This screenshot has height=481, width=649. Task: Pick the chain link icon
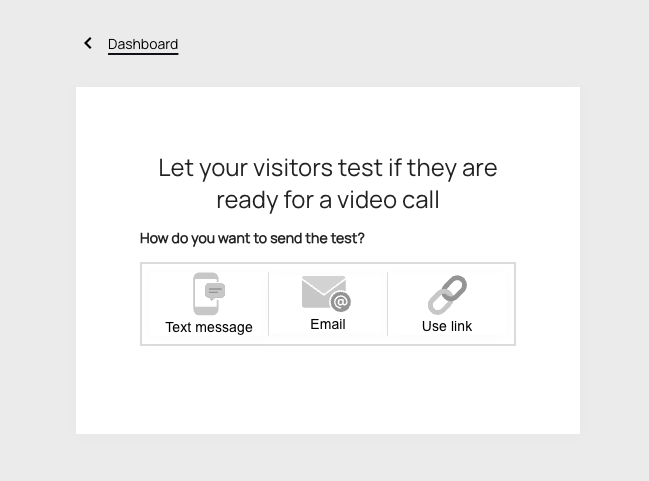click(x=447, y=295)
